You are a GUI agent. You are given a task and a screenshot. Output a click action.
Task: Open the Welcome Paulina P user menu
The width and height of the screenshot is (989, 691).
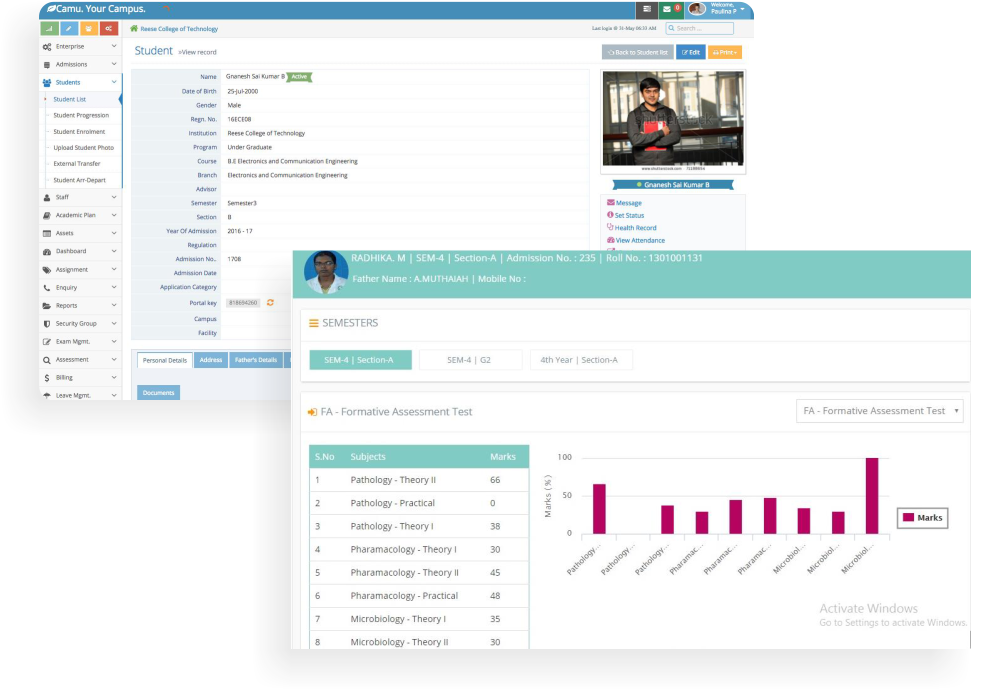tap(718, 9)
